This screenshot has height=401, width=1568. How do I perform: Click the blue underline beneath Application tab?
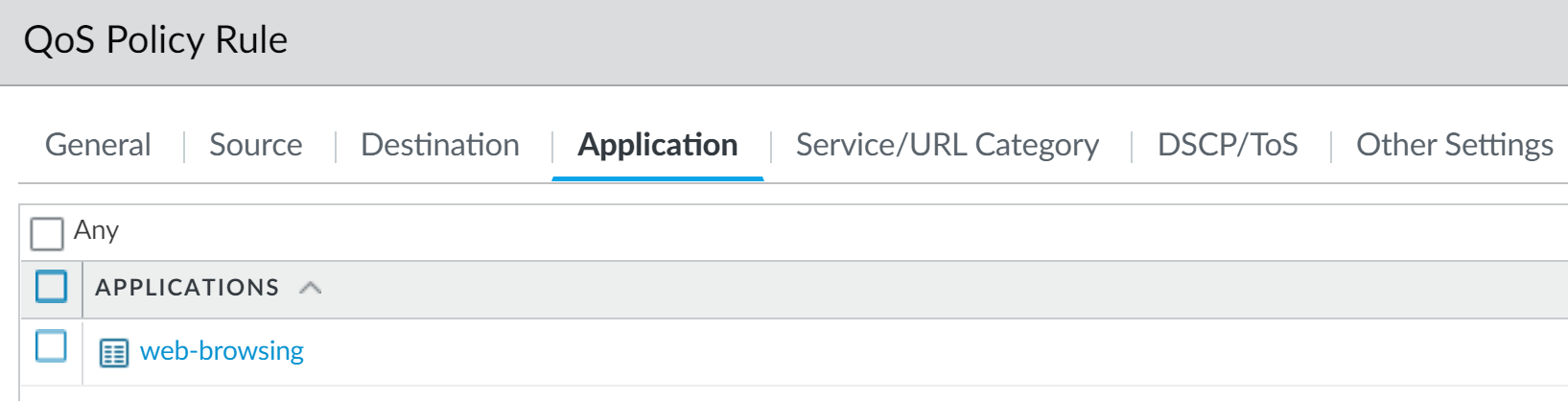click(658, 178)
